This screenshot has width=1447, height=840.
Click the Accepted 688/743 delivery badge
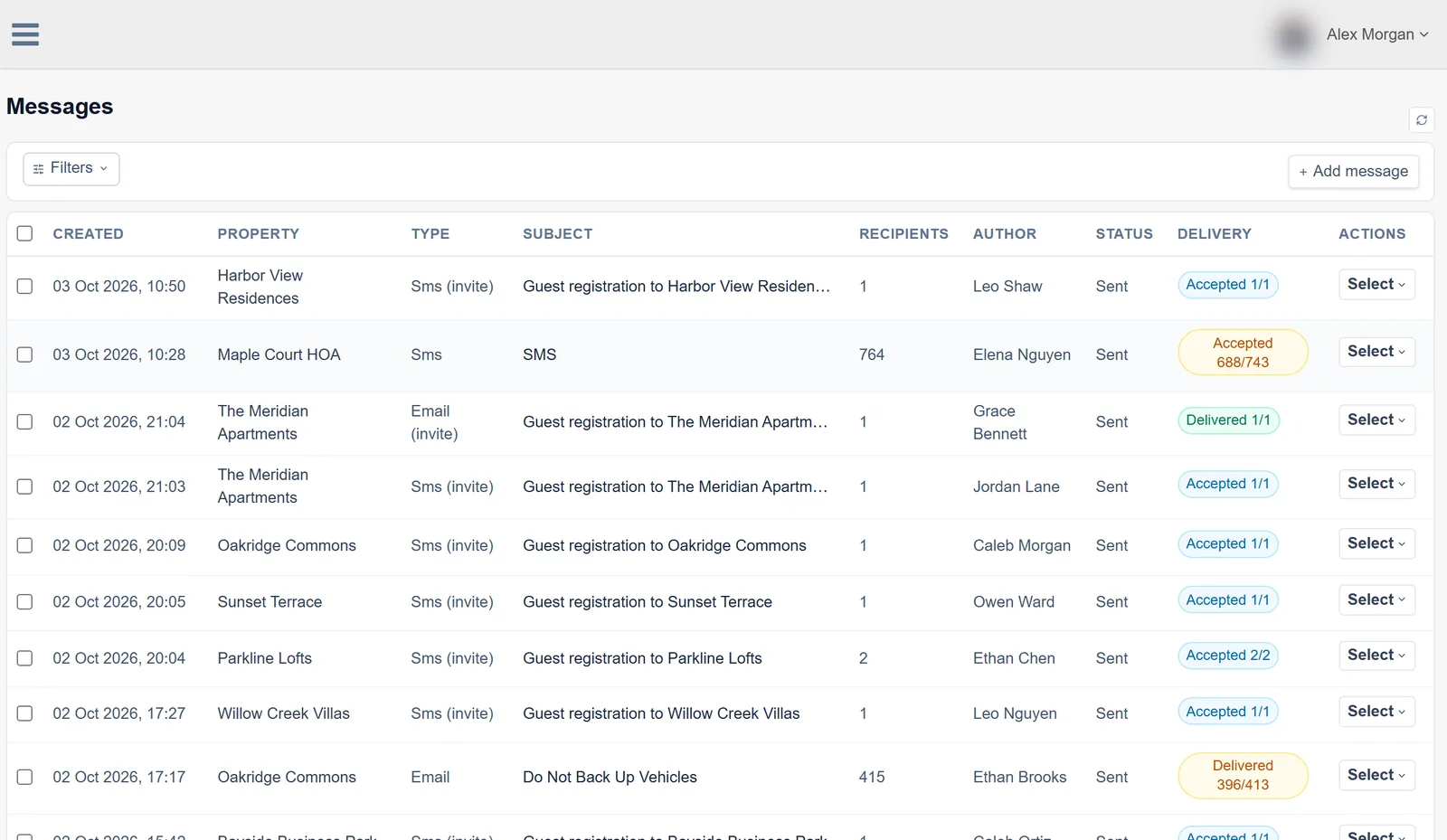[1243, 353]
